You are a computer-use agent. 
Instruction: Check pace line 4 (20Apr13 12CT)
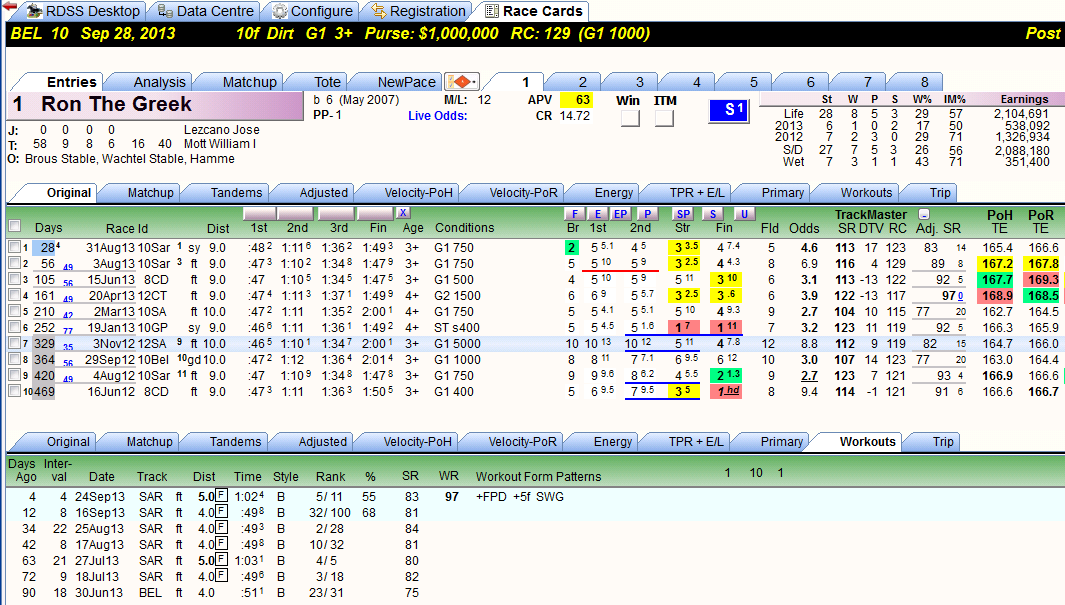coord(14,295)
